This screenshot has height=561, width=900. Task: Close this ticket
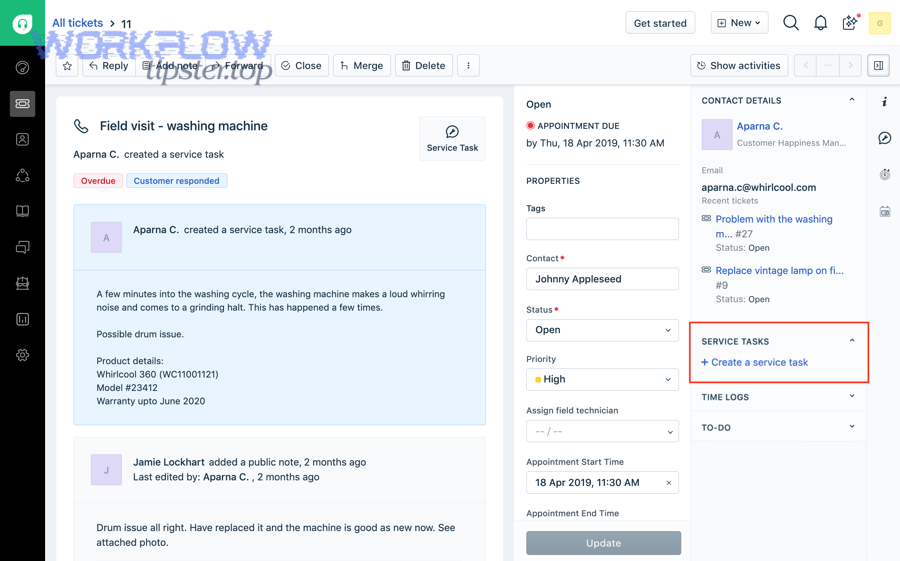[x=301, y=66]
